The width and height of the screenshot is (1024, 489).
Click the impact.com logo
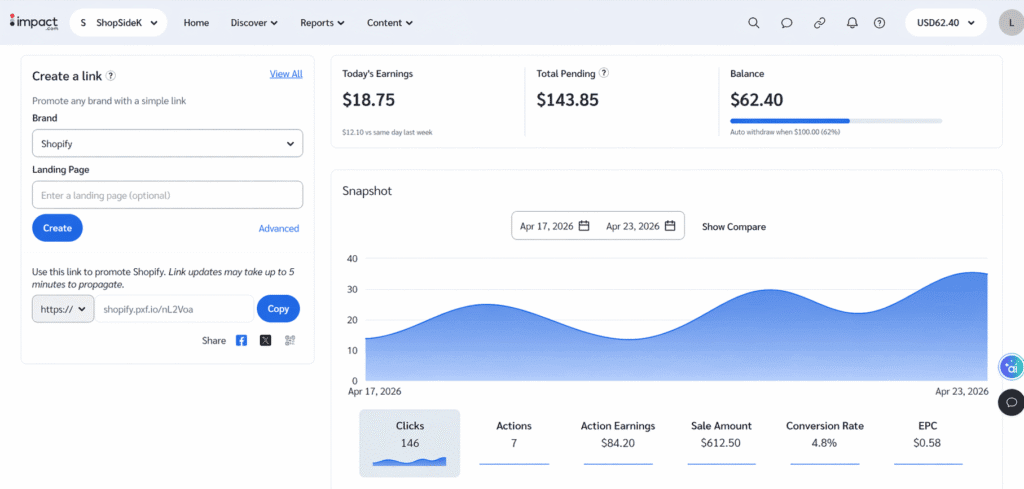tap(34, 22)
